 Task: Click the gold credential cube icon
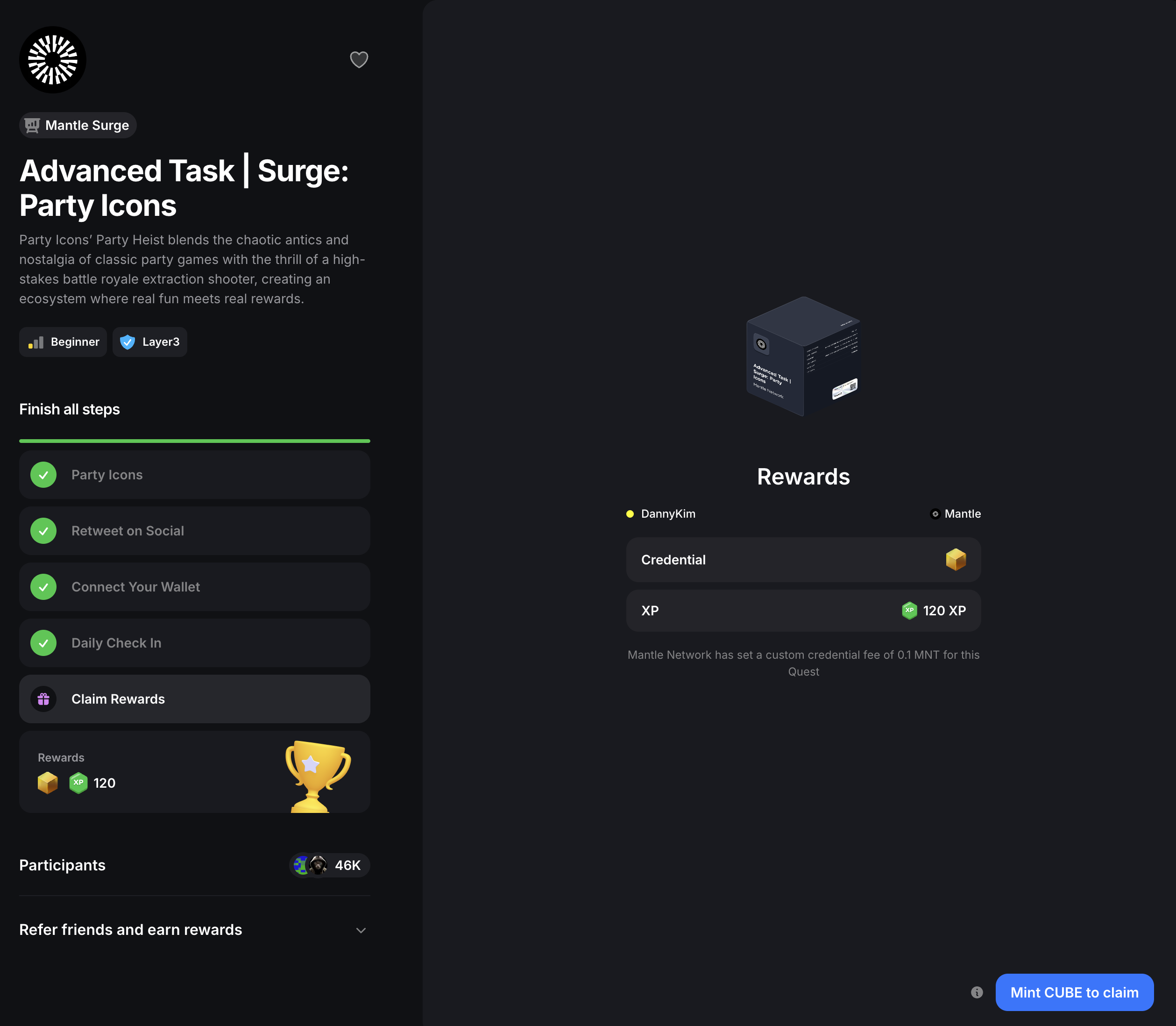point(956,559)
